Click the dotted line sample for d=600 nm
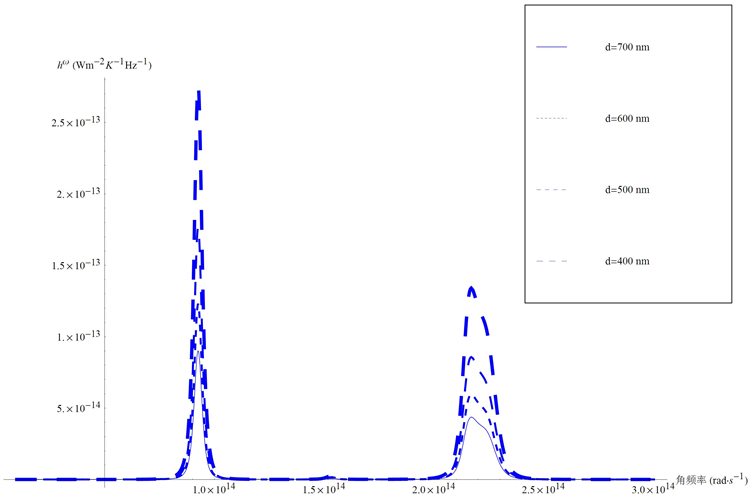Image resolution: width=751 pixels, height=497 pixels. [552, 118]
